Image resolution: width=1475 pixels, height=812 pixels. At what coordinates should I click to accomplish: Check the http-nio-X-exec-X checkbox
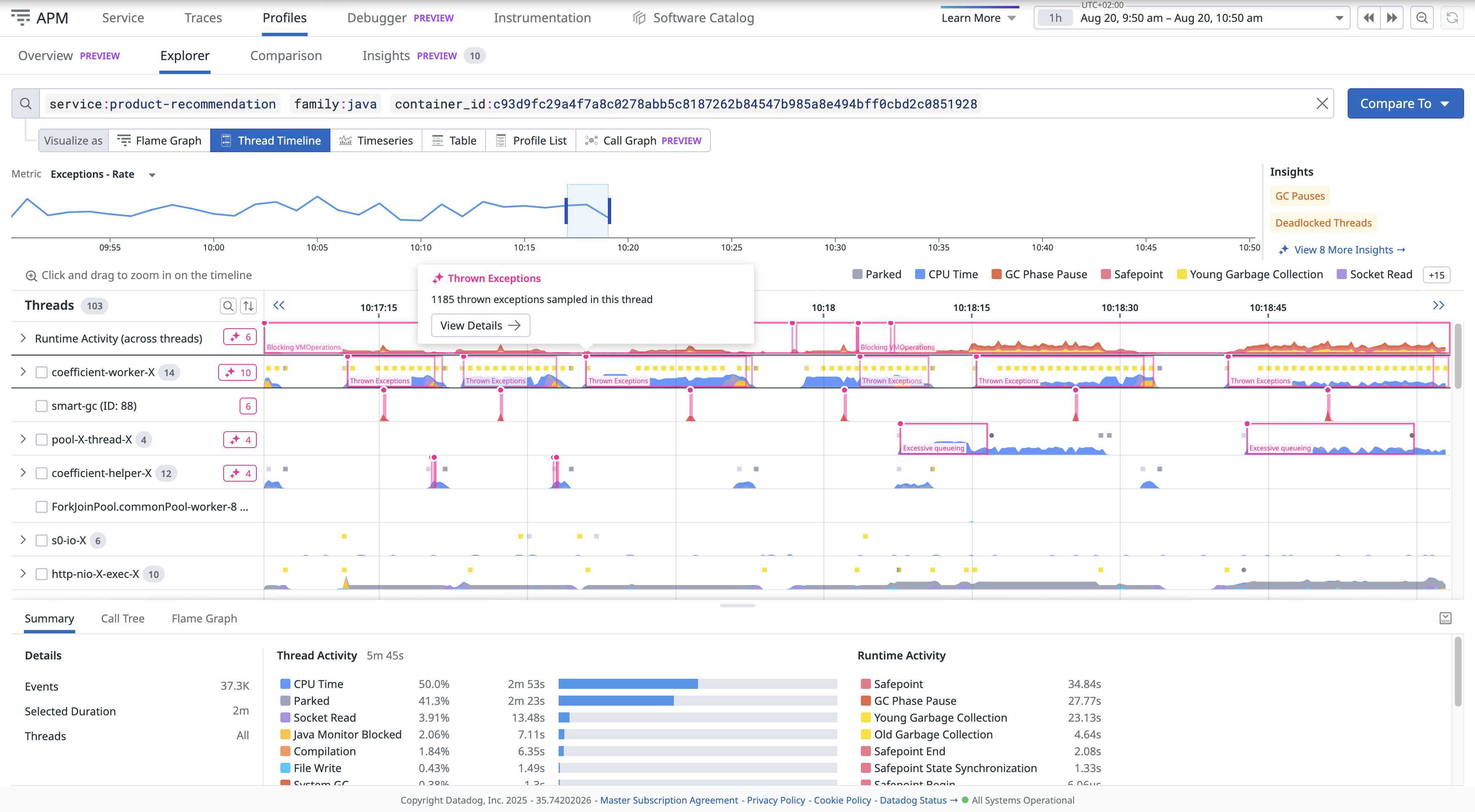[41, 575]
